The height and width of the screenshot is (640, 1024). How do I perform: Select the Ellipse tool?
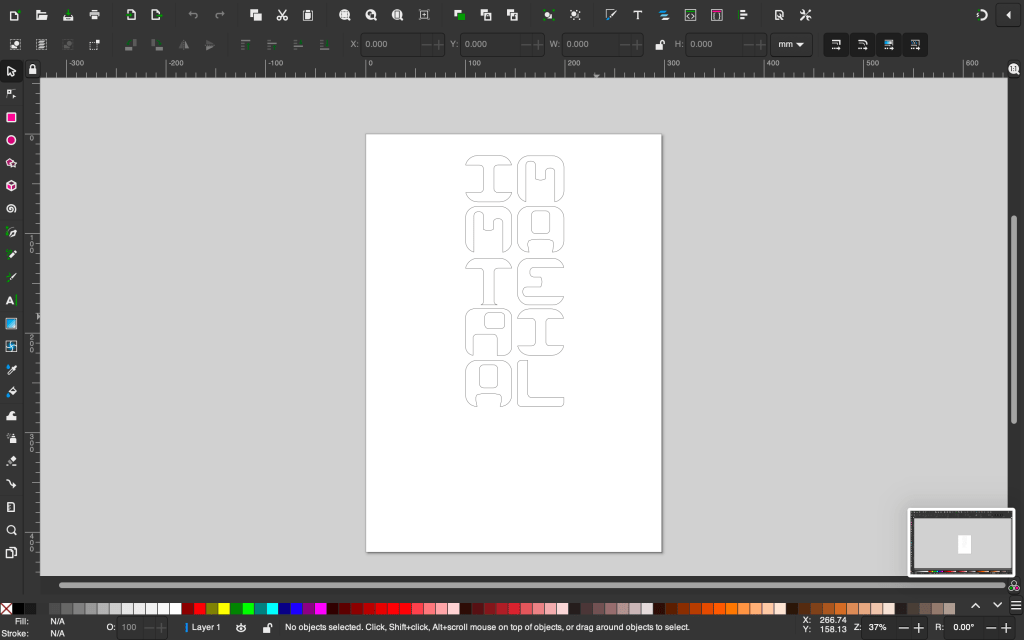[x=11, y=140]
